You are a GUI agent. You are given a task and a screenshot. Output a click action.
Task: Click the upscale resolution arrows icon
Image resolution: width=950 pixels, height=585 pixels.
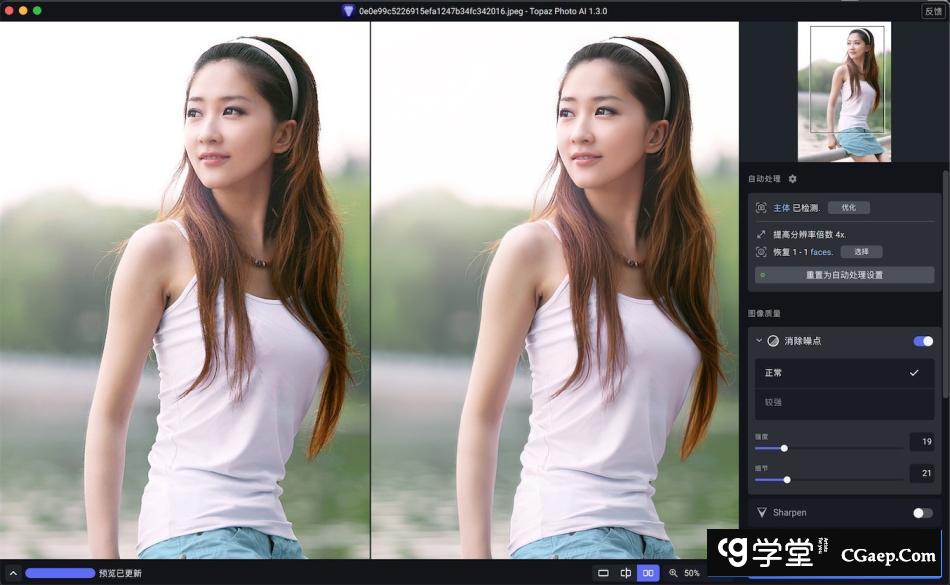(x=761, y=234)
